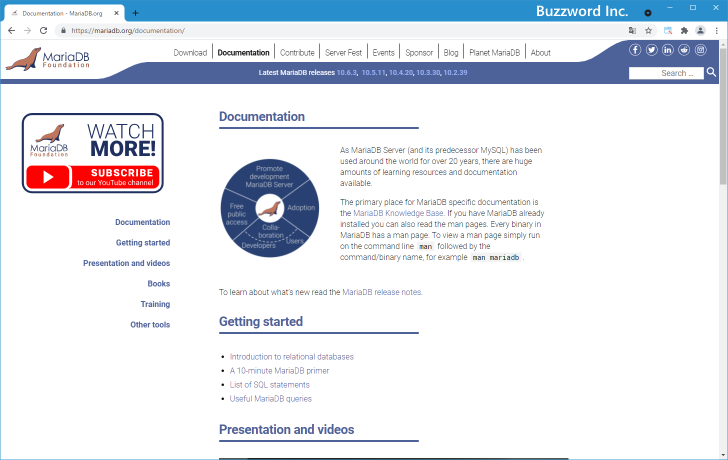Open the Chrome profile avatar menu

click(701, 31)
